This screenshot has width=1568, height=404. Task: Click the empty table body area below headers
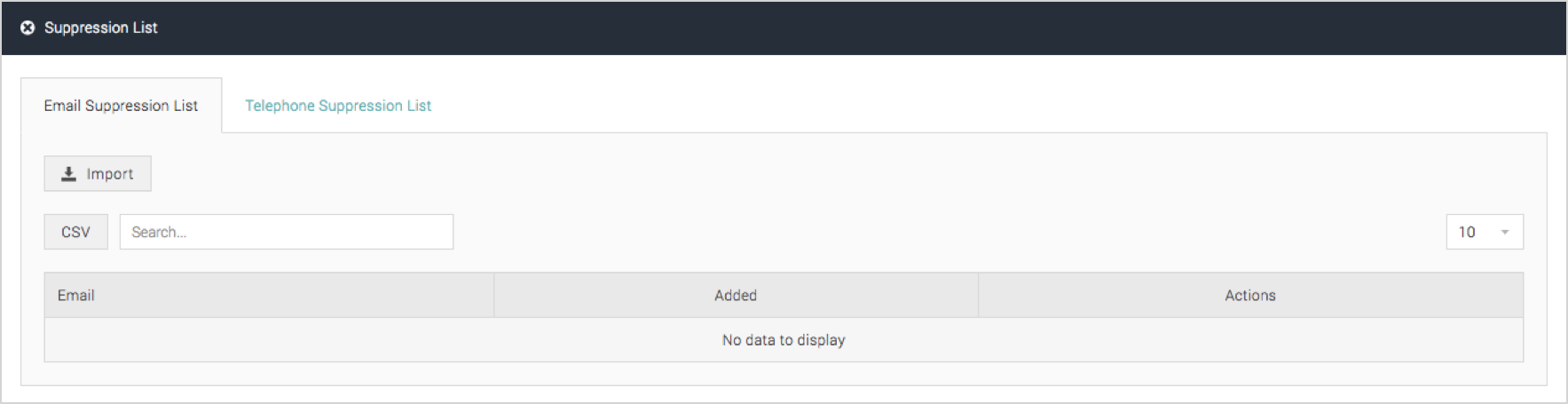tap(784, 340)
